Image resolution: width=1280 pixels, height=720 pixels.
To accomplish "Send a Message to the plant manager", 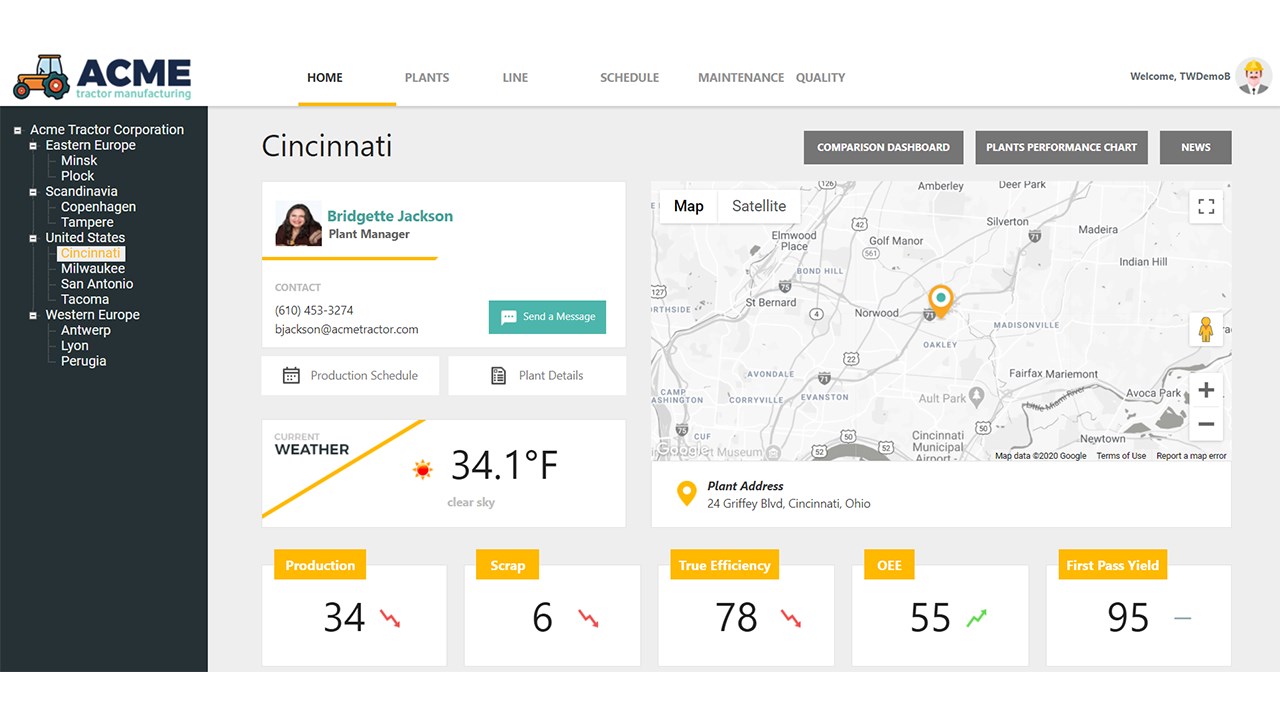I will (547, 317).
